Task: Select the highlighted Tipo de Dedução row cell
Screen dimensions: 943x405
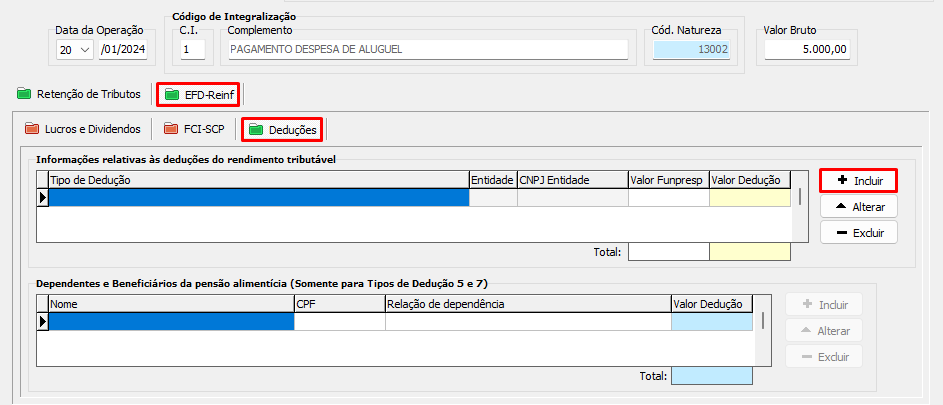Action: pyautogui.click(x=258, y=198)
